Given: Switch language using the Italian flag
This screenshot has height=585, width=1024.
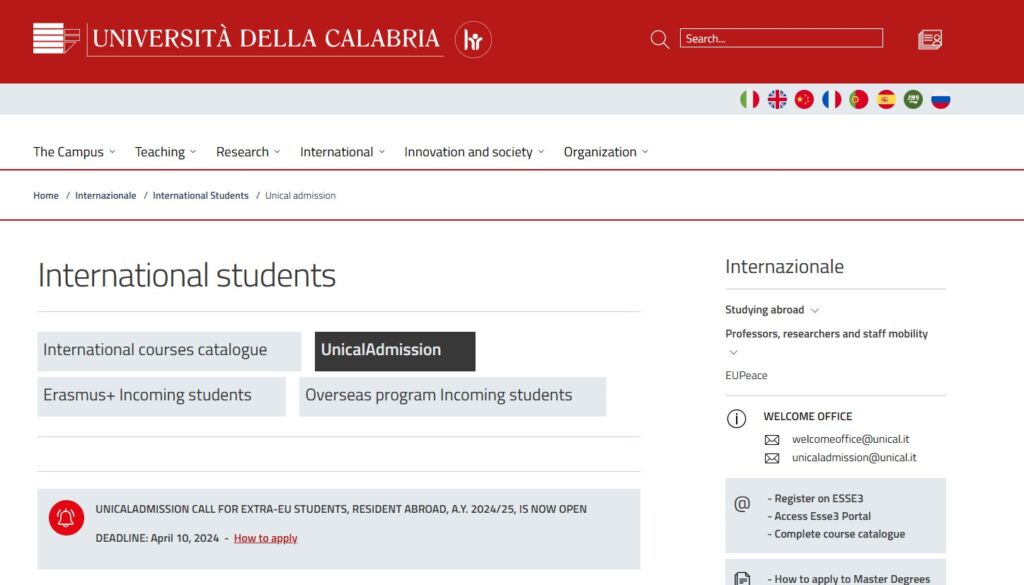Looking at the screenshot, I should point(749,99).
